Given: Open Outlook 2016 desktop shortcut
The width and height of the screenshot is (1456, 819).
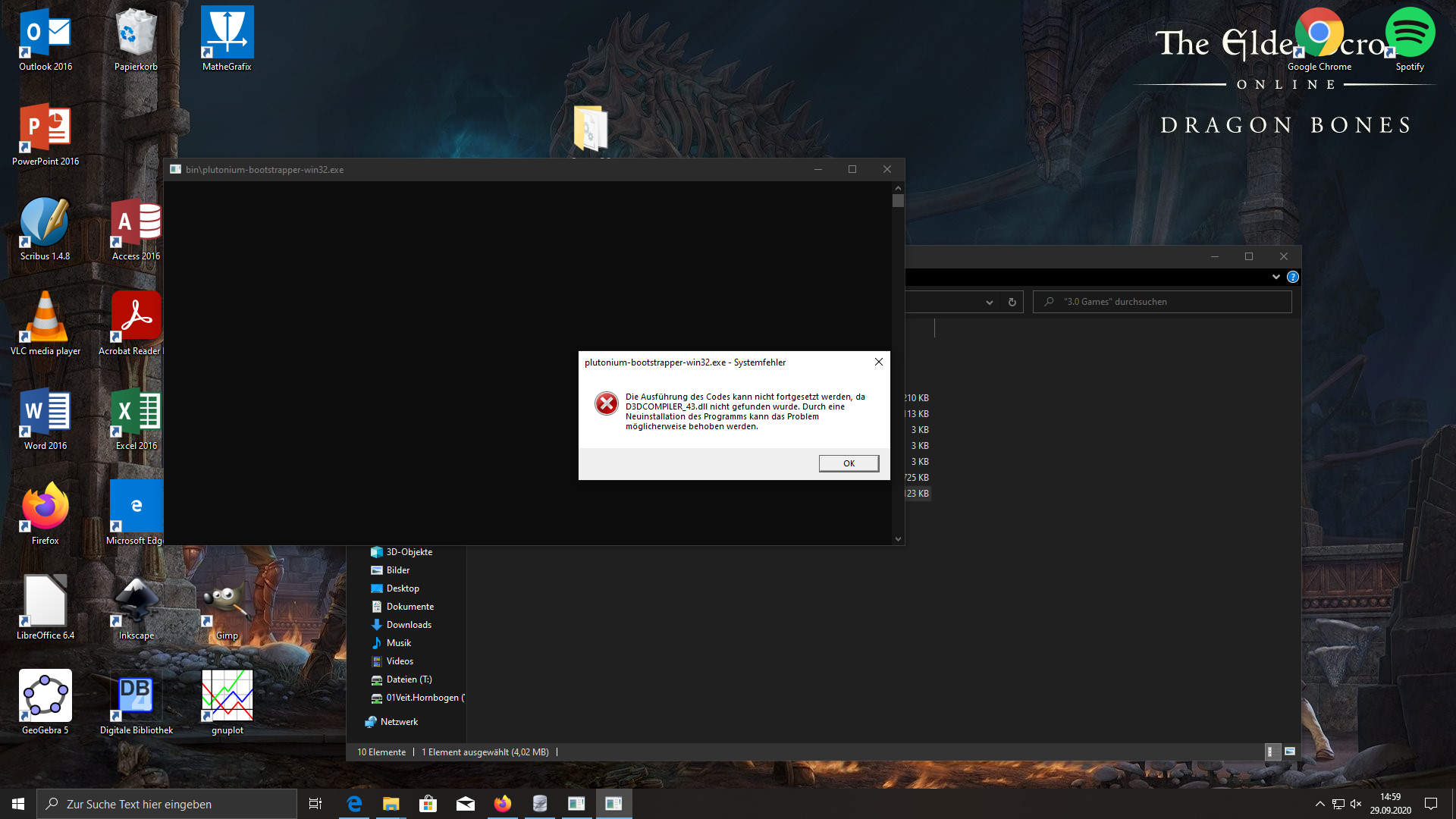Looking at the screenshot, I should (45, 39).
